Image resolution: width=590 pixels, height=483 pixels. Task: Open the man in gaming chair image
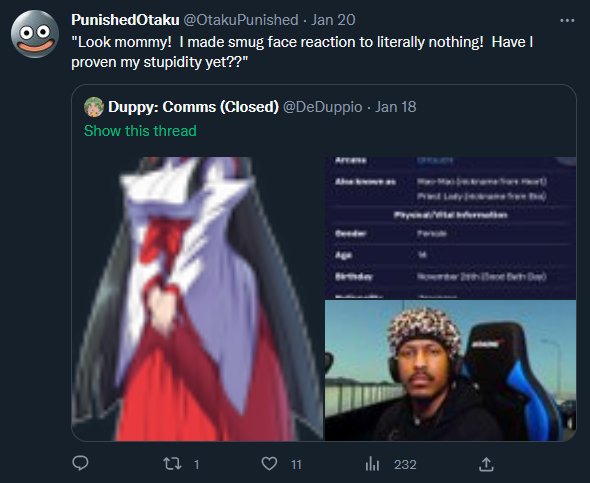tap(450, 370)
